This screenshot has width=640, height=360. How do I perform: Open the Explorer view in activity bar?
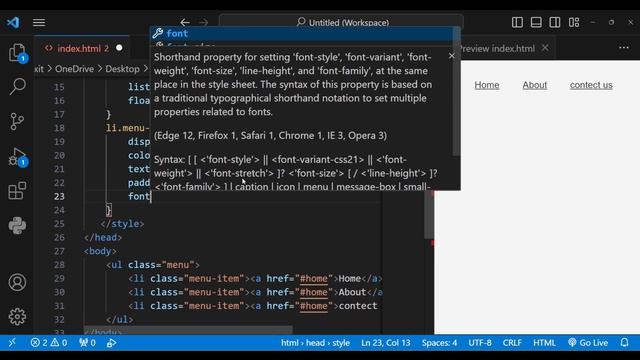click(x=17, y=53)
